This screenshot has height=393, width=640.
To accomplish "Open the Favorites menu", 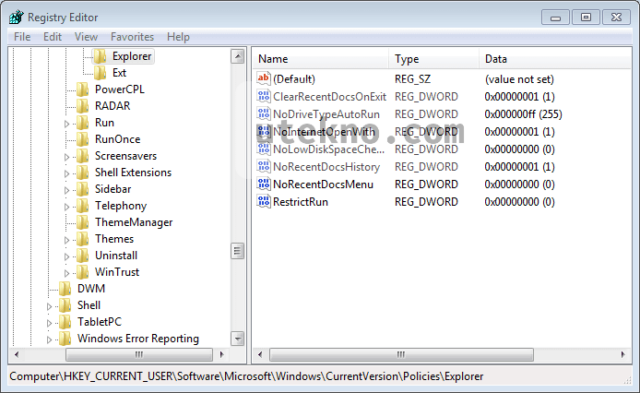I will [132, 37].
